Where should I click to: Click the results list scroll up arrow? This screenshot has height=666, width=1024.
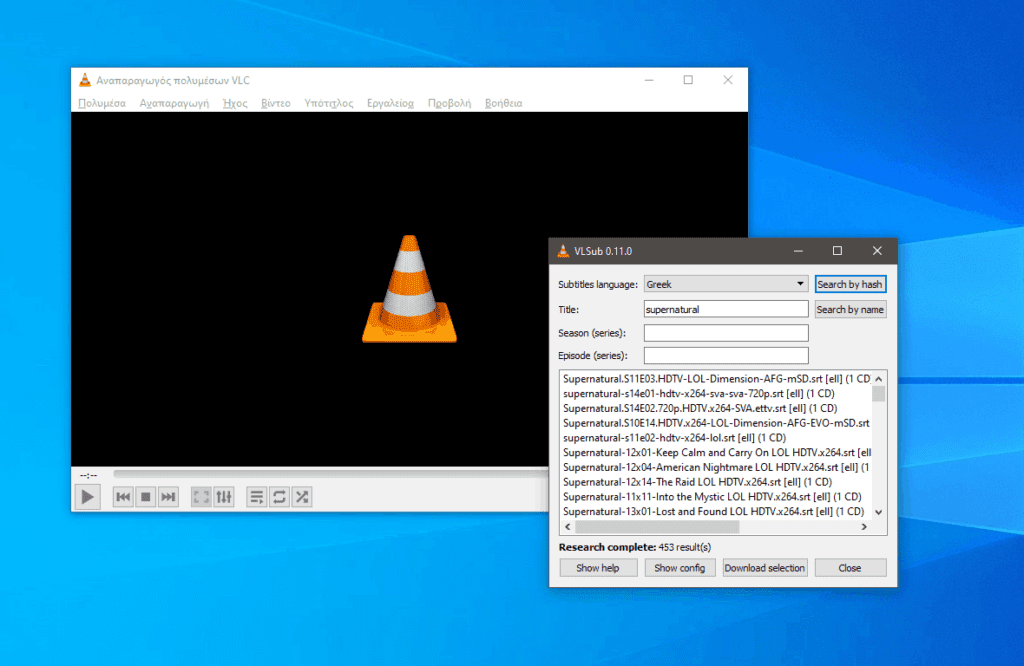click(879, 379)
